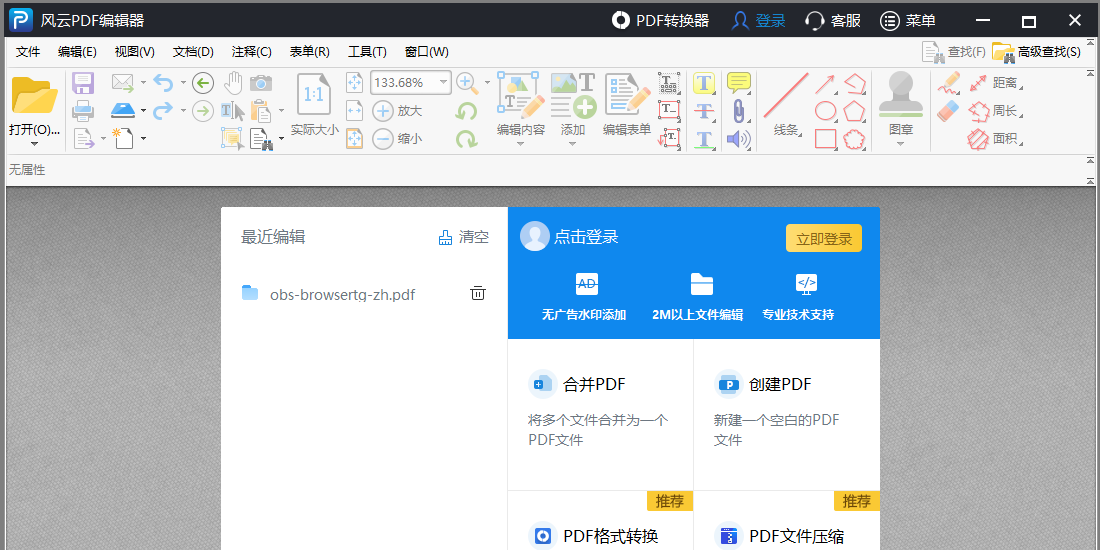Click the Print icon

tap(83, 110)
